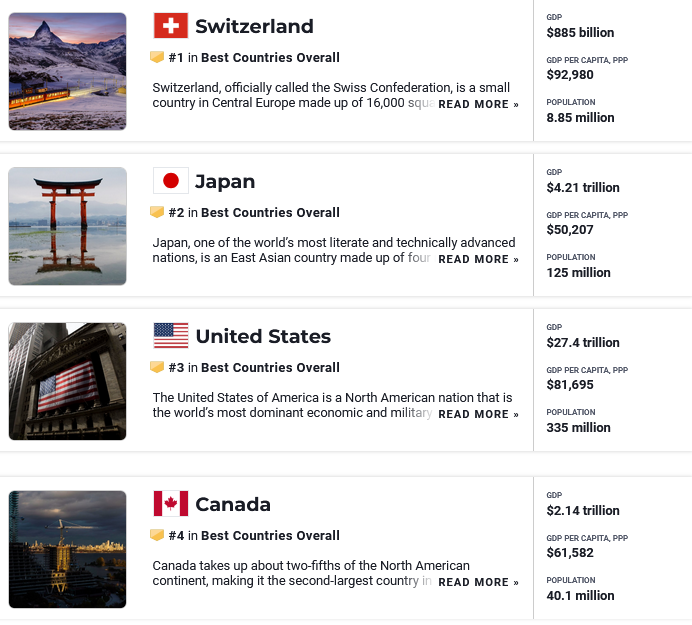This screenshot has height=625, width=692.
Task: Expand Japan description via READ MORE
Action: (478, 259)
